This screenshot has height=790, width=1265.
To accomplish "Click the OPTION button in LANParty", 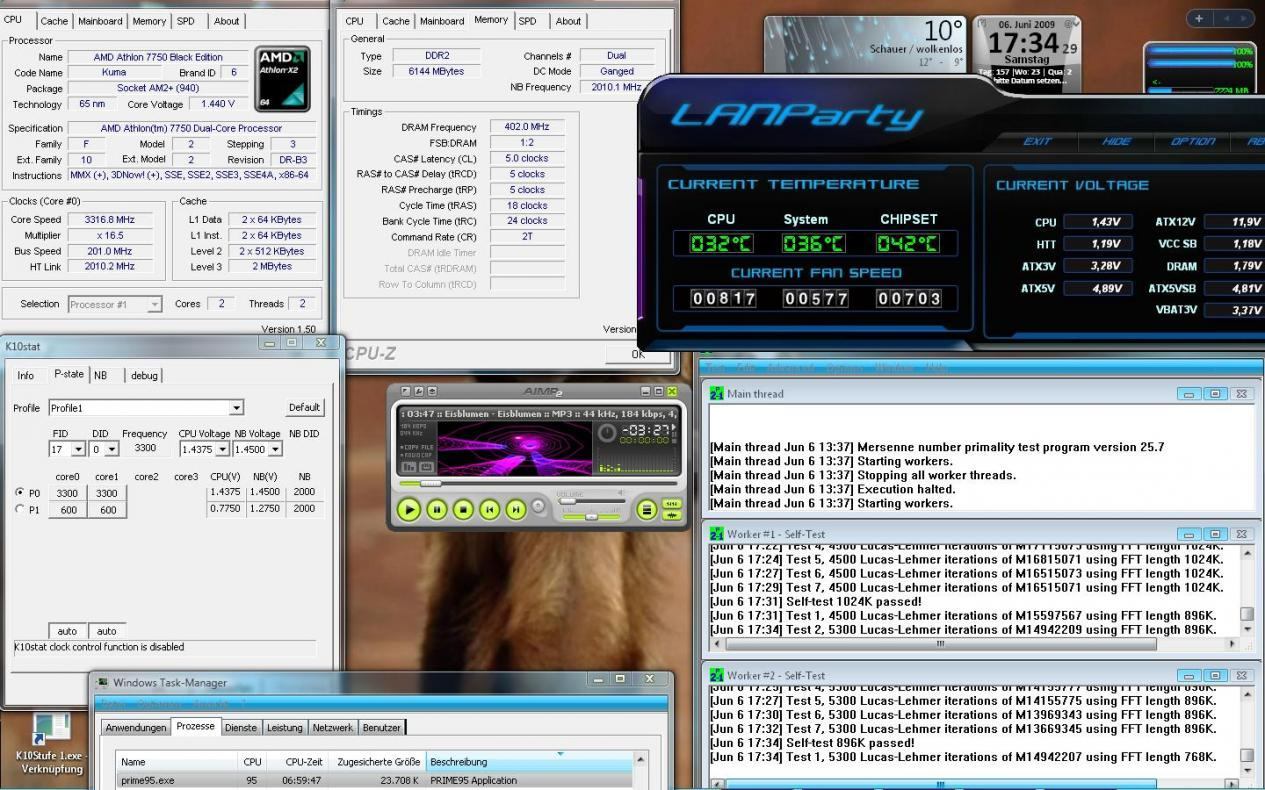I will pyautogui.click(x=1192, y=141).
